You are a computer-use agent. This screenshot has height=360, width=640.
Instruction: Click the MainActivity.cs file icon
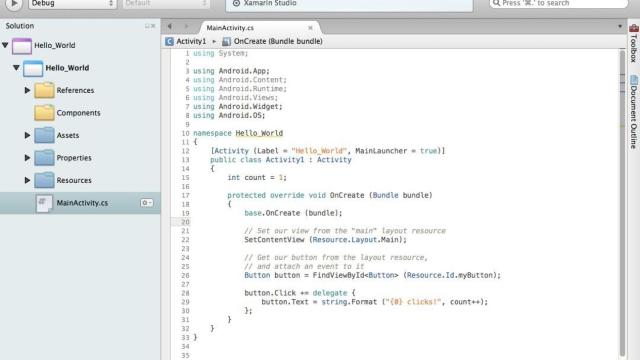(44, 203)
